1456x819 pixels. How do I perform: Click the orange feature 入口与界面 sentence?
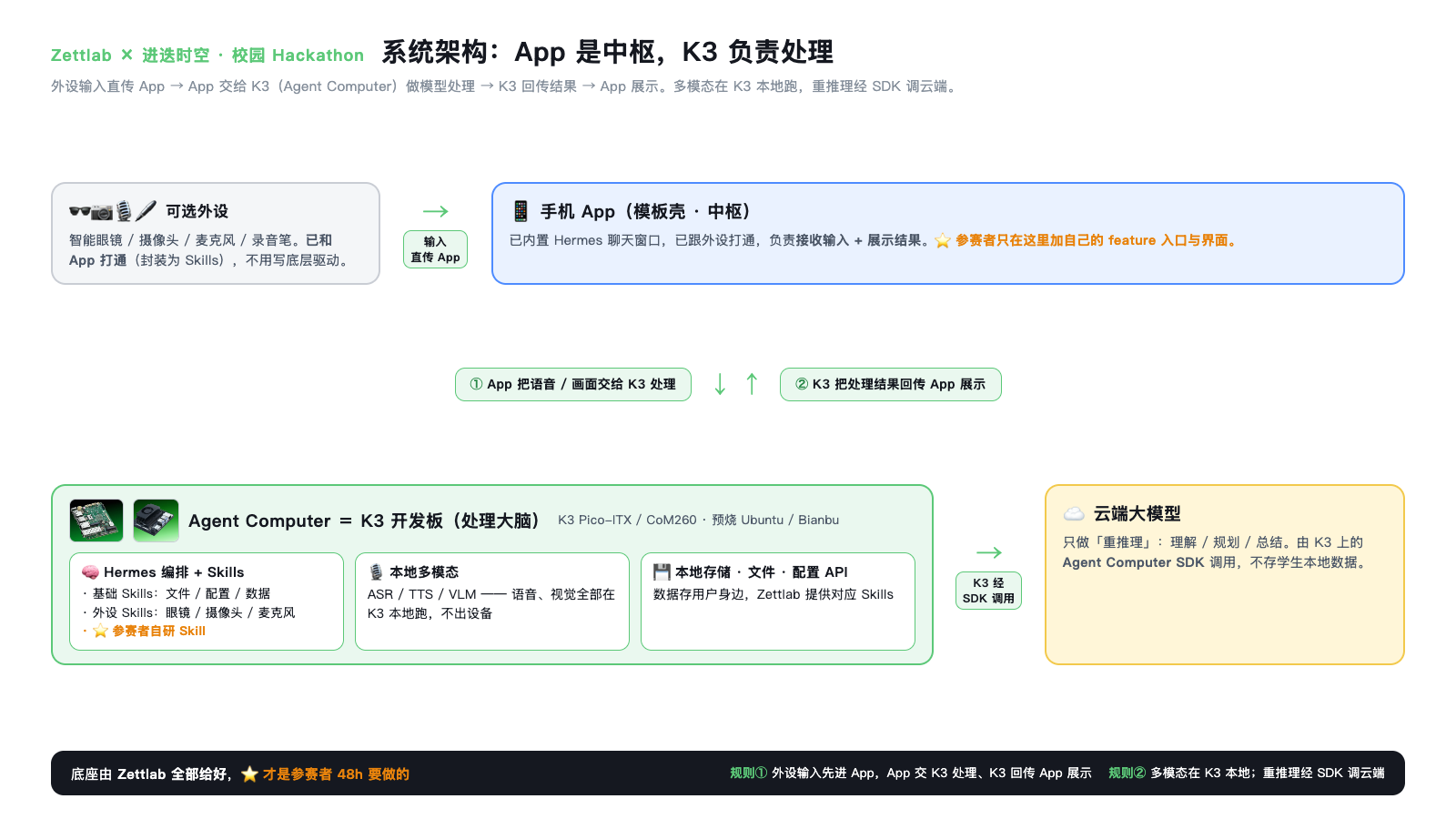(x=1097, y=240)
